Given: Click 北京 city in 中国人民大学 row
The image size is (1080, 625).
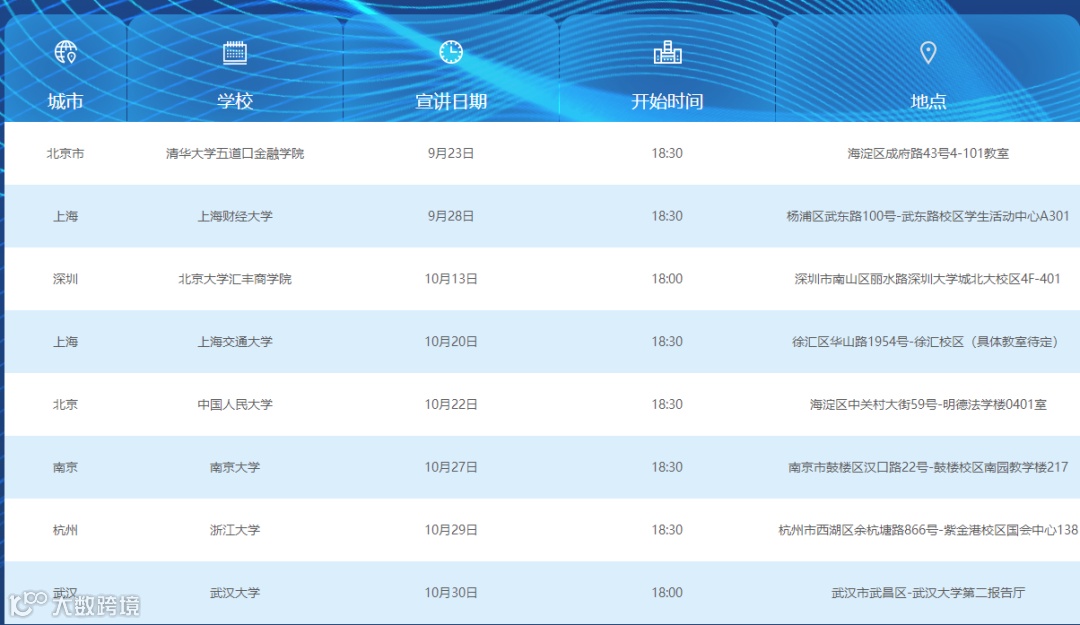Looking at the screenshot, I should pos(65,404).
